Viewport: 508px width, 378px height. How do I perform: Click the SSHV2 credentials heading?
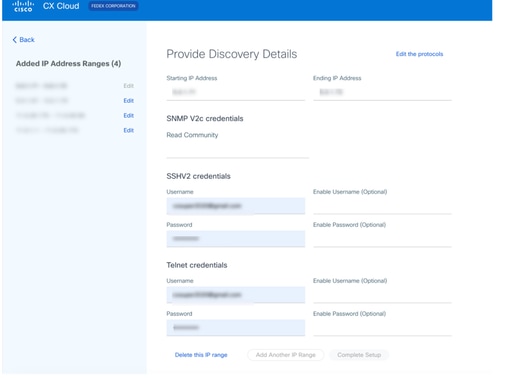tap(198, 176)
